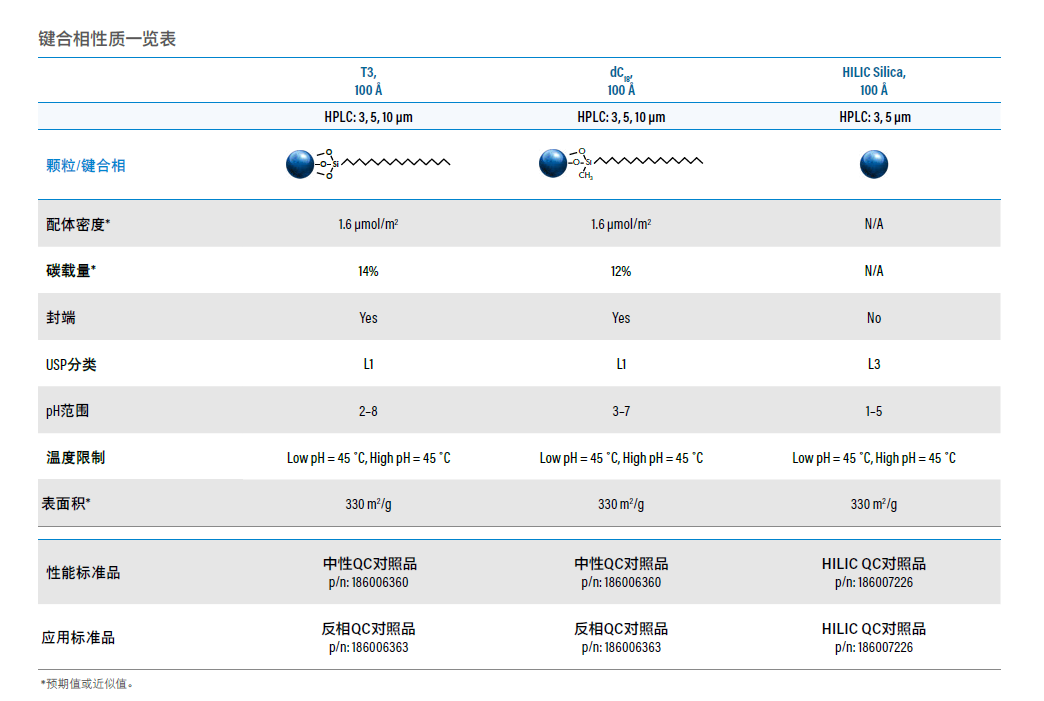The width and height of the screenshot is (1044, 701).
Task: Select the T3 ligand density 1.6 µmol/m²
Action: point(368,224)
